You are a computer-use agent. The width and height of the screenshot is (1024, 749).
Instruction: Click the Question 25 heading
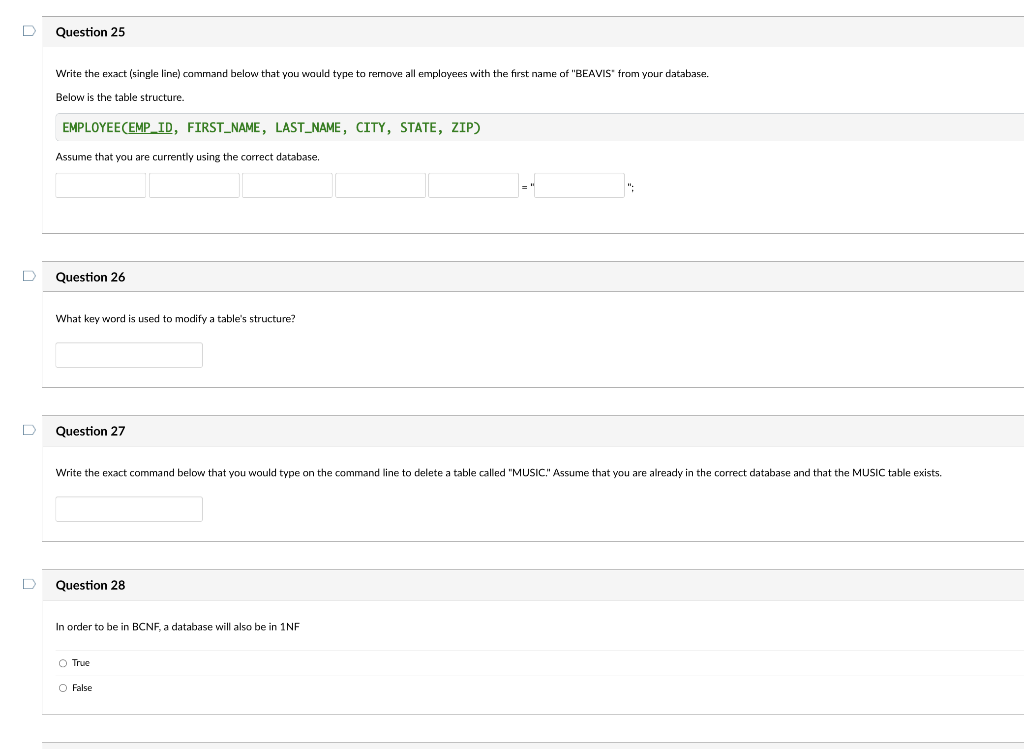point(90,32)
